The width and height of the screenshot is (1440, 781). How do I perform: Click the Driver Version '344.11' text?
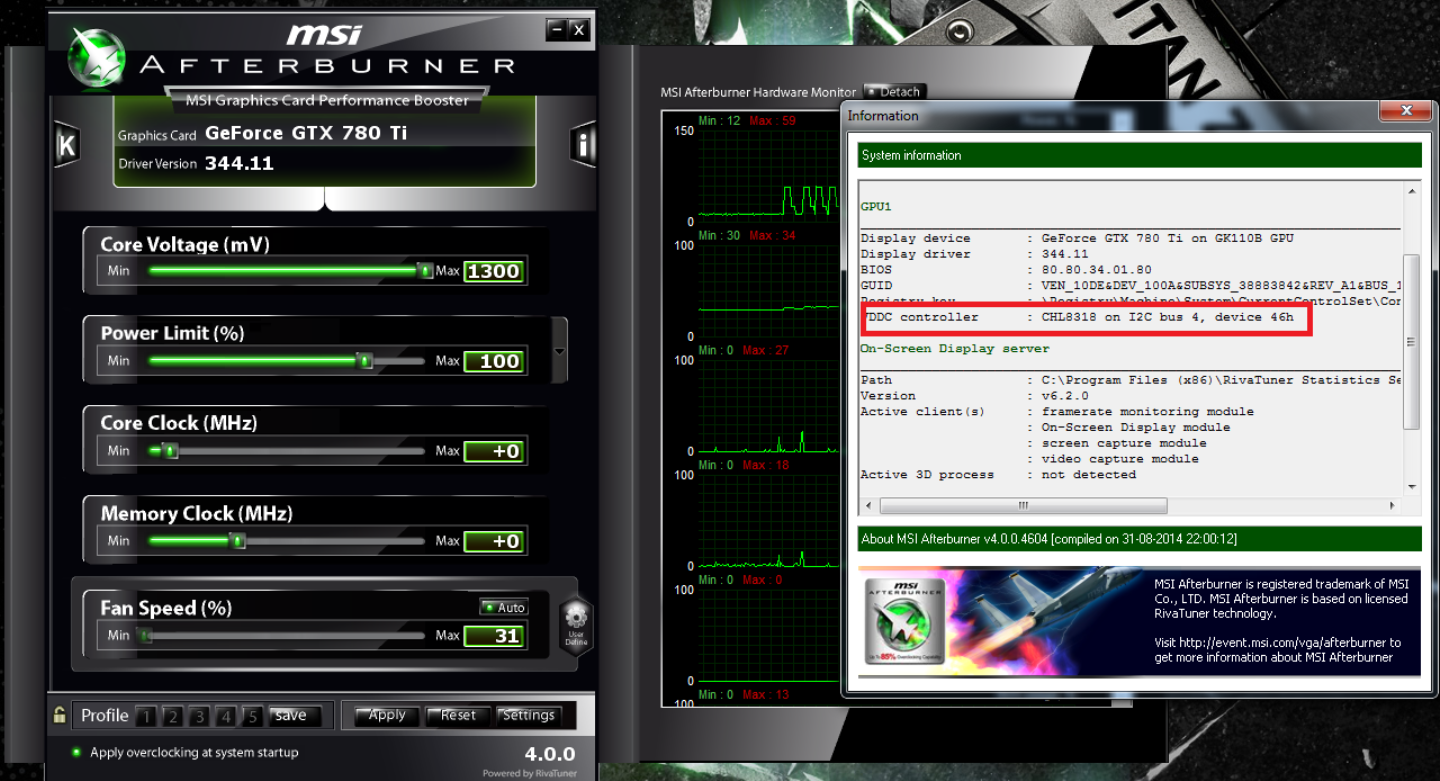point(239,163)
